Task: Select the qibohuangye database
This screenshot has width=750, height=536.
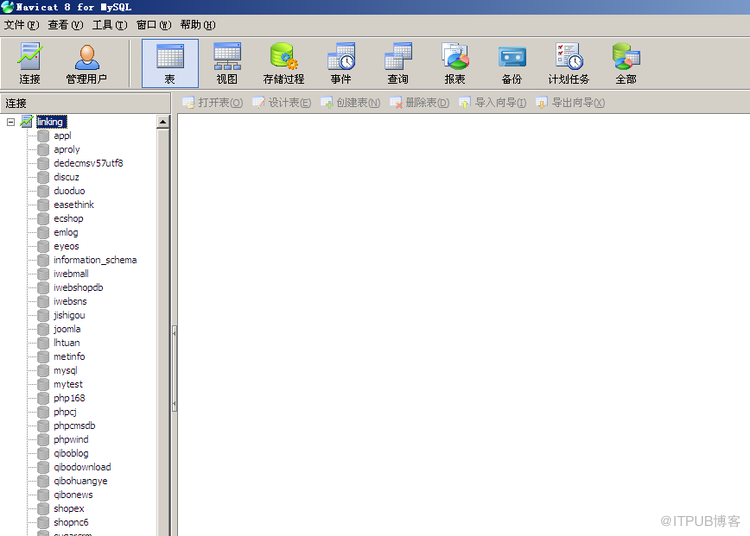Action: 80,481
